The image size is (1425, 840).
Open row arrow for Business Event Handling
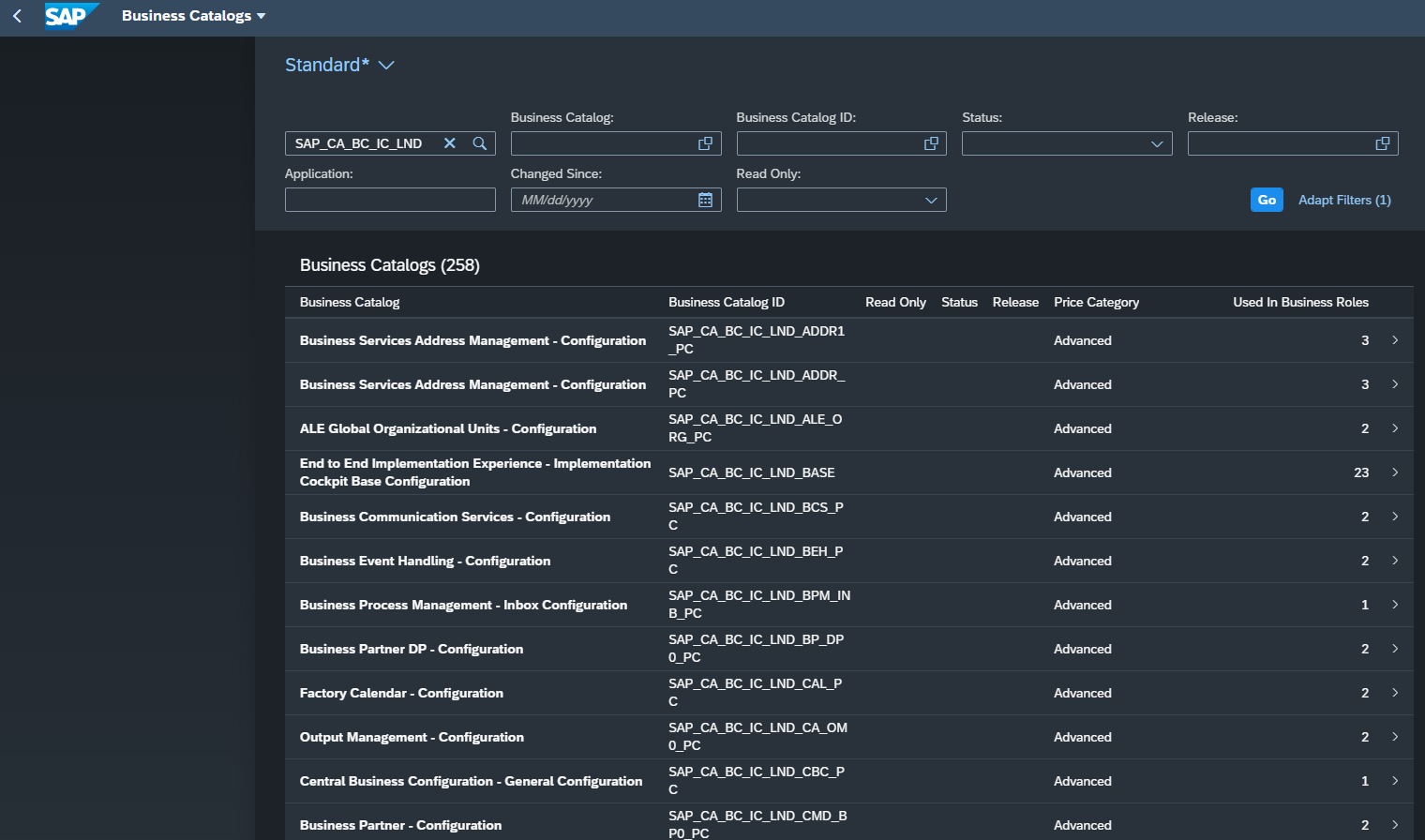pos(1395,561)
